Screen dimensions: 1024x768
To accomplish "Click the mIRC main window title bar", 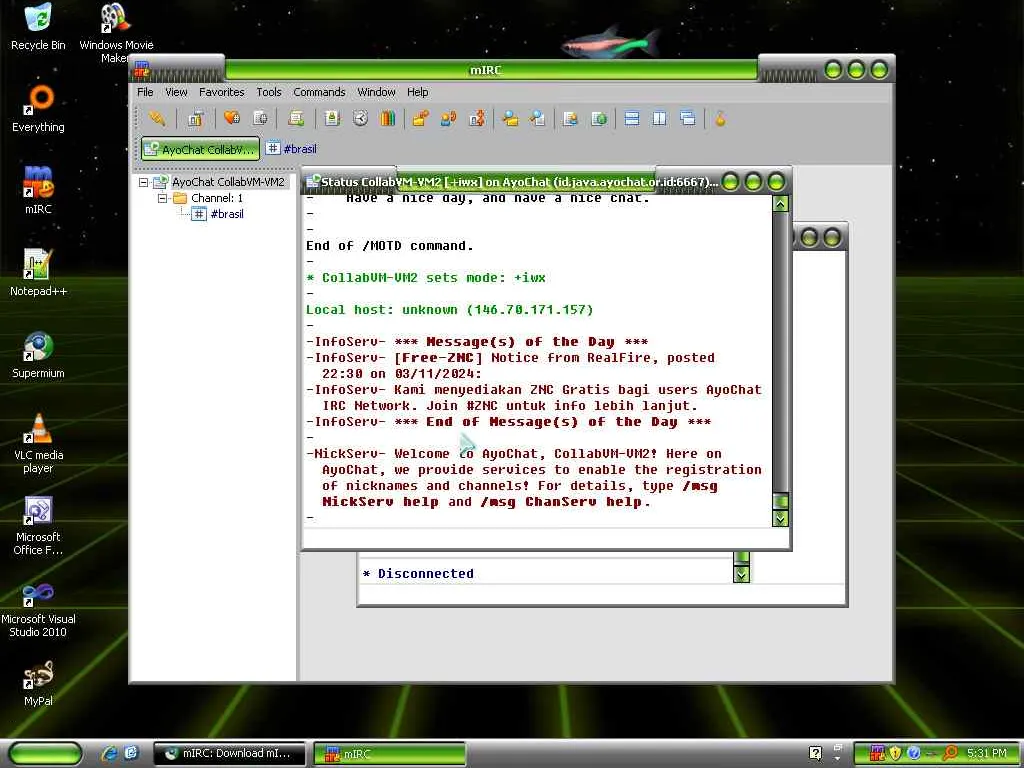I will click(x=486, y=70).
